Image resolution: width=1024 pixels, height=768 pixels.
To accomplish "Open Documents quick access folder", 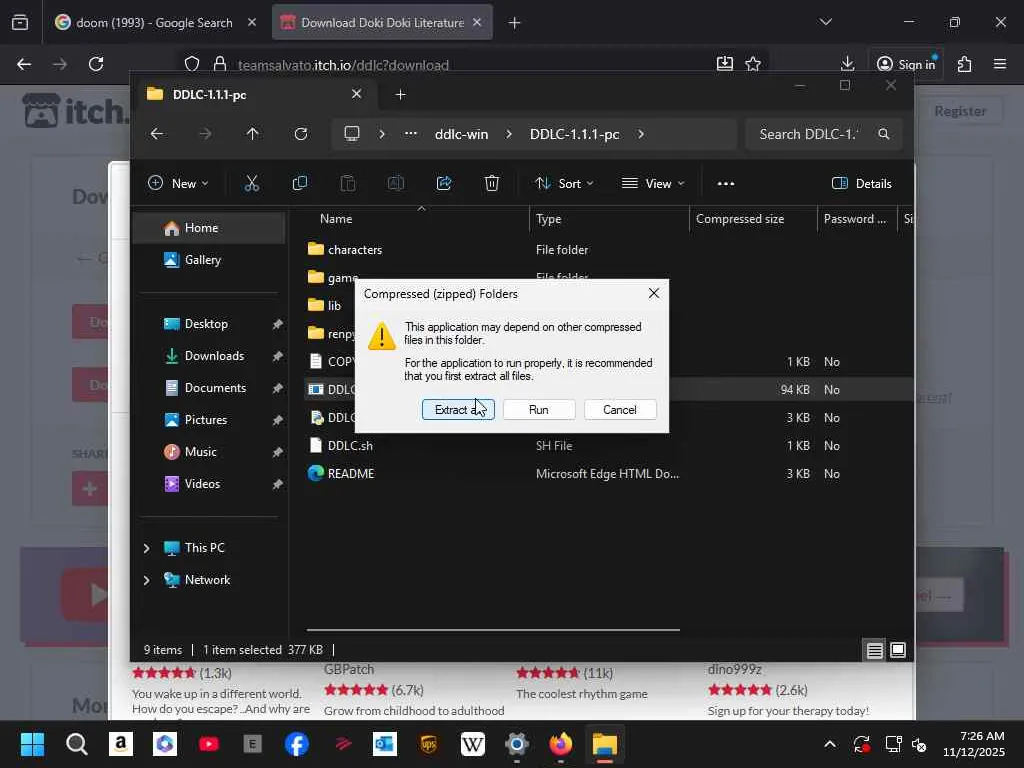I will (x=209, y=388).
